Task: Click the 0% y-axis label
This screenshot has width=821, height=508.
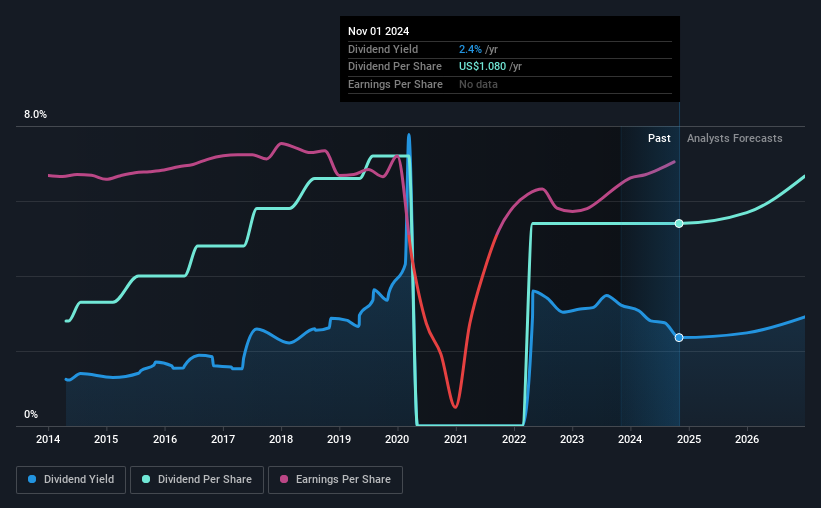Action: 31,414
